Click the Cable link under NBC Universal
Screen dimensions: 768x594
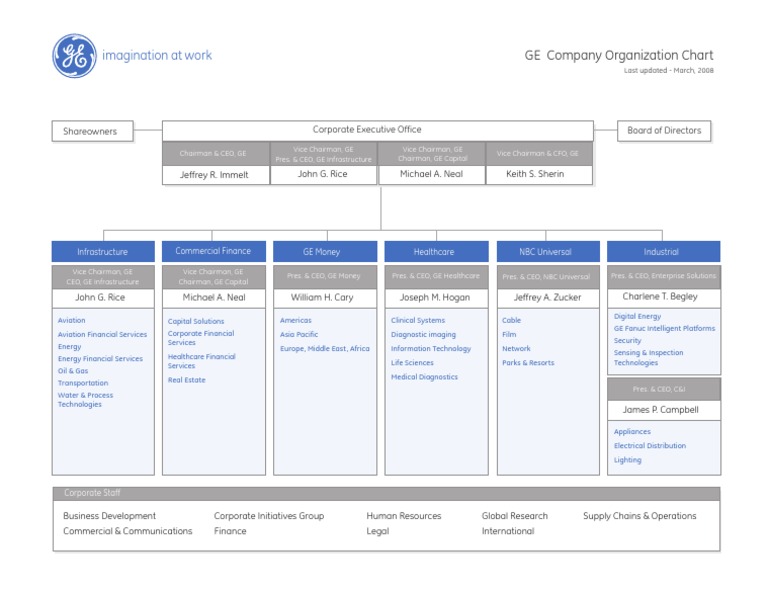512,320
